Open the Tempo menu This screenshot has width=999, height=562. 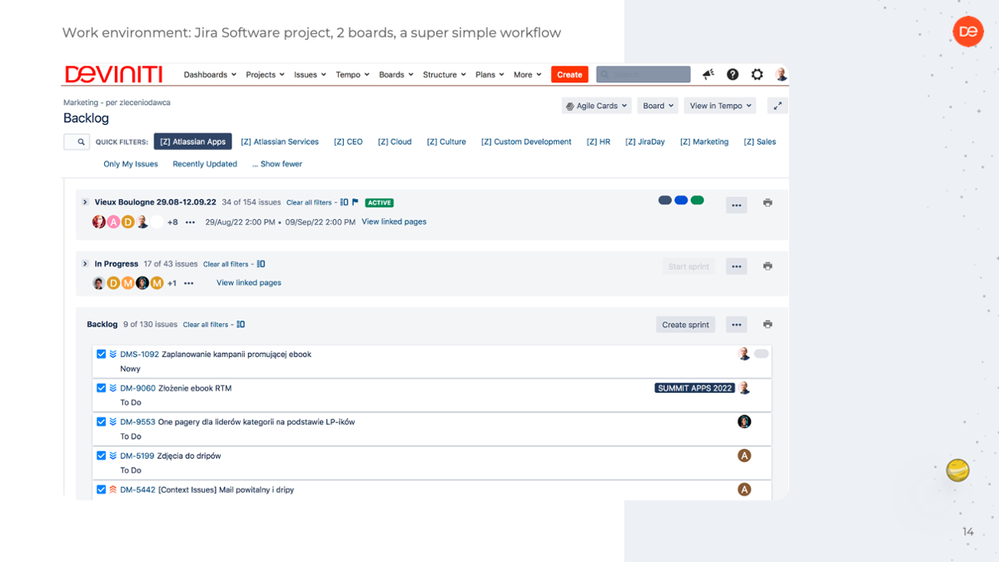click(x=352, y=75)
